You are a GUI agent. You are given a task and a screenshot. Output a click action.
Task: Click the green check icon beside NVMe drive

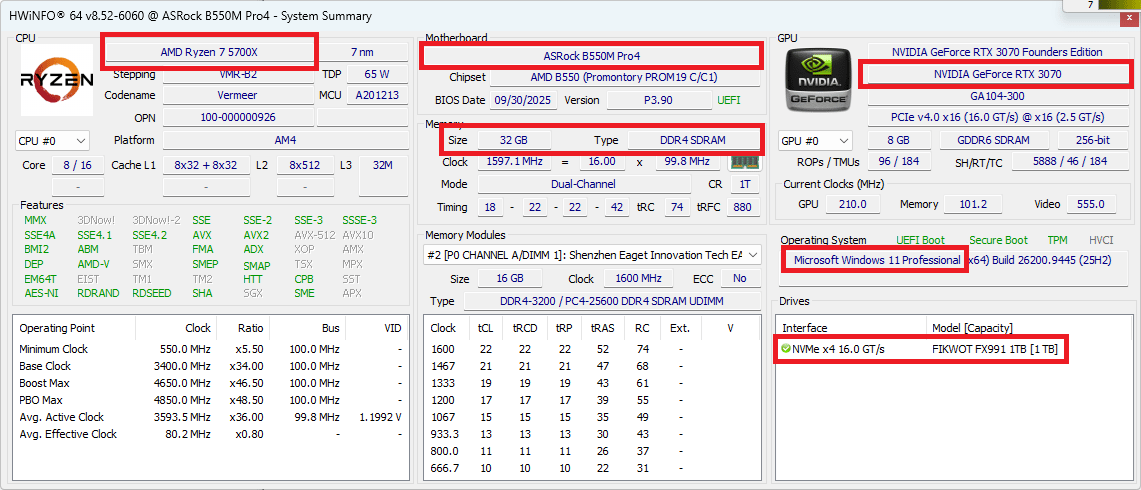coord(786,349)
